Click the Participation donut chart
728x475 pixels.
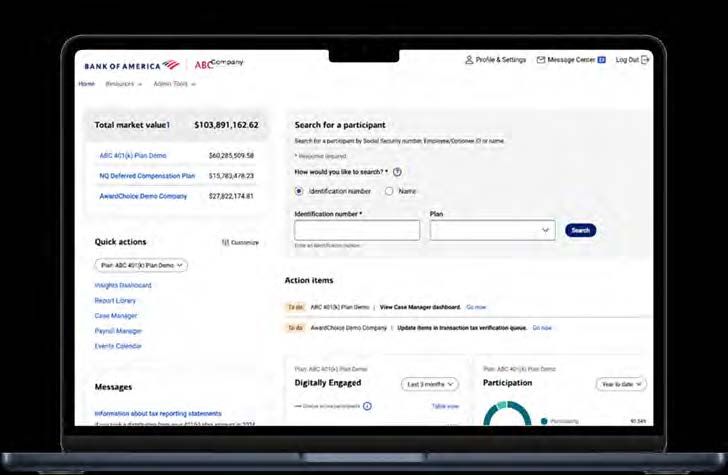(x=507, y=413)
